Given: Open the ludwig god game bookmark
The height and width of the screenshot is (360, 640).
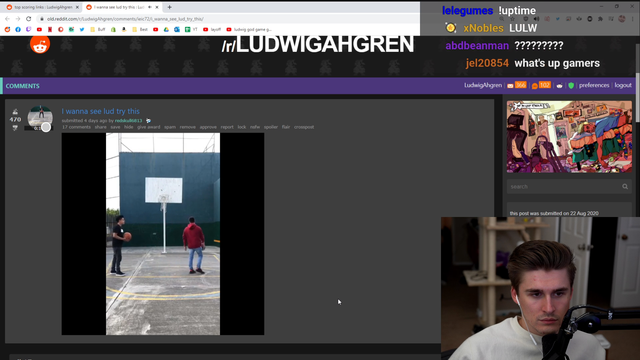Looking at the screenshot, I should click(x=249, y=29).
